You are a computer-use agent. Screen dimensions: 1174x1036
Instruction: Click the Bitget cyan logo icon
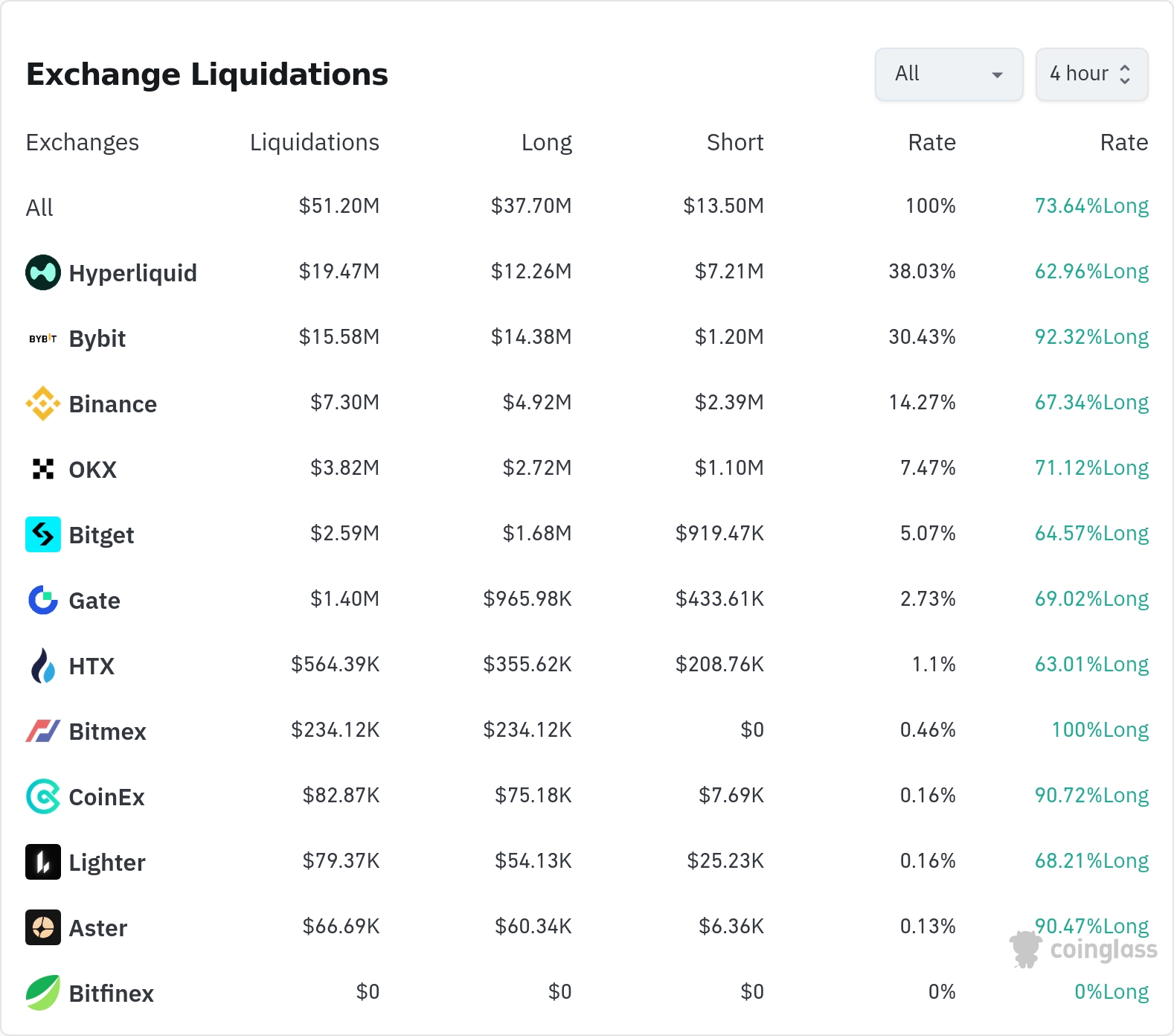[x=43, y=534]
